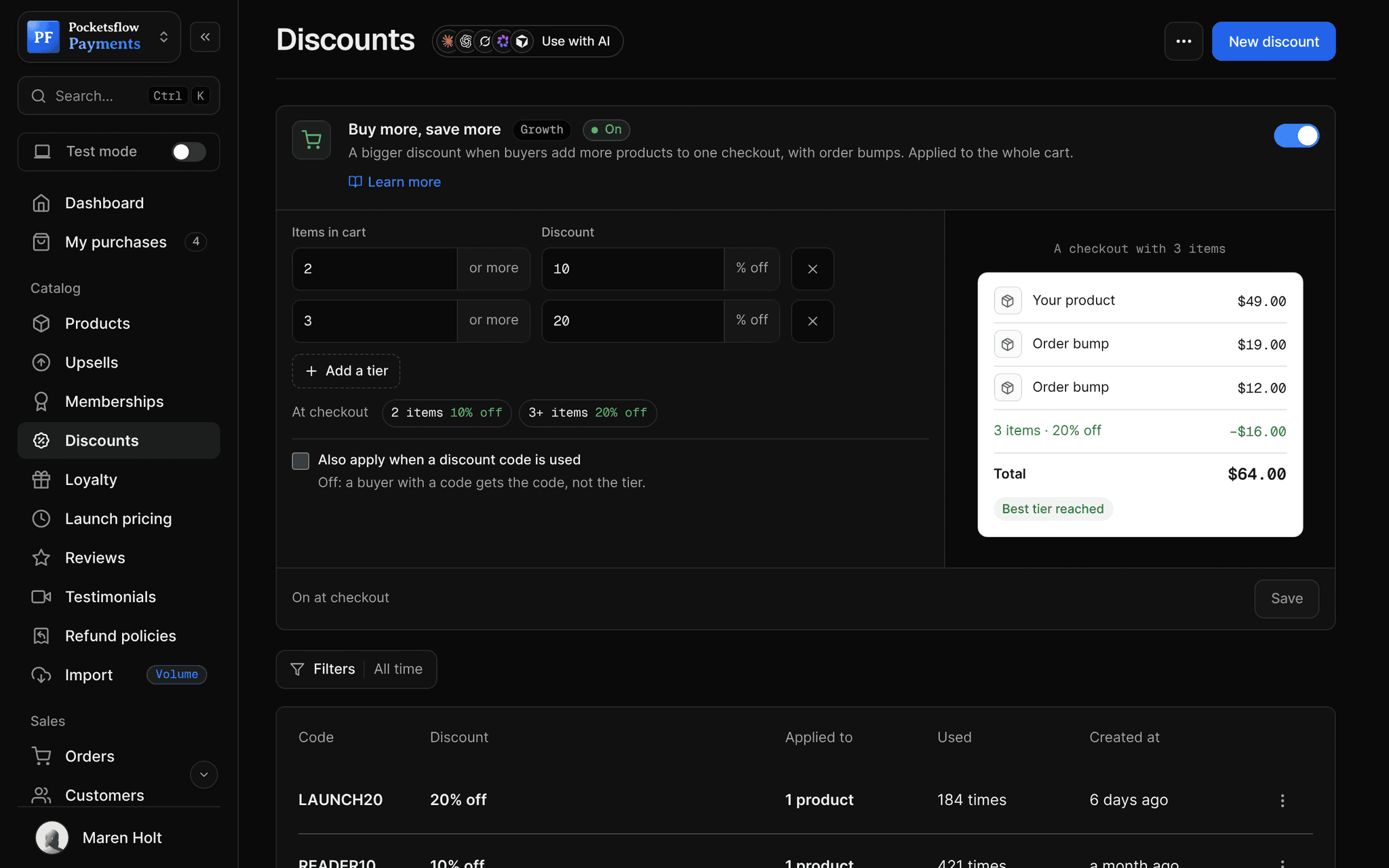This screenshot has height=868, width=1389.
Task: Edit items-in-cart field showing 2
Action: (x=374, y=269)
